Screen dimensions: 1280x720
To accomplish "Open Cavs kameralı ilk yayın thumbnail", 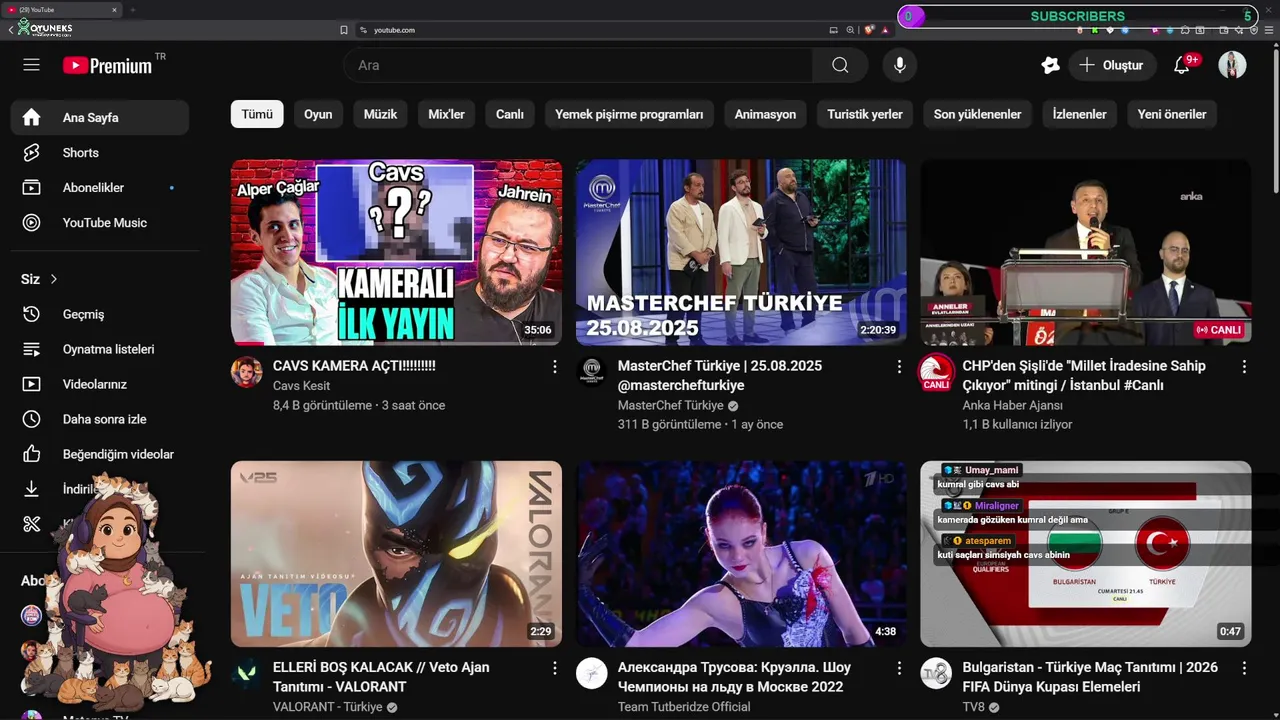I will [x=396, y=253].
